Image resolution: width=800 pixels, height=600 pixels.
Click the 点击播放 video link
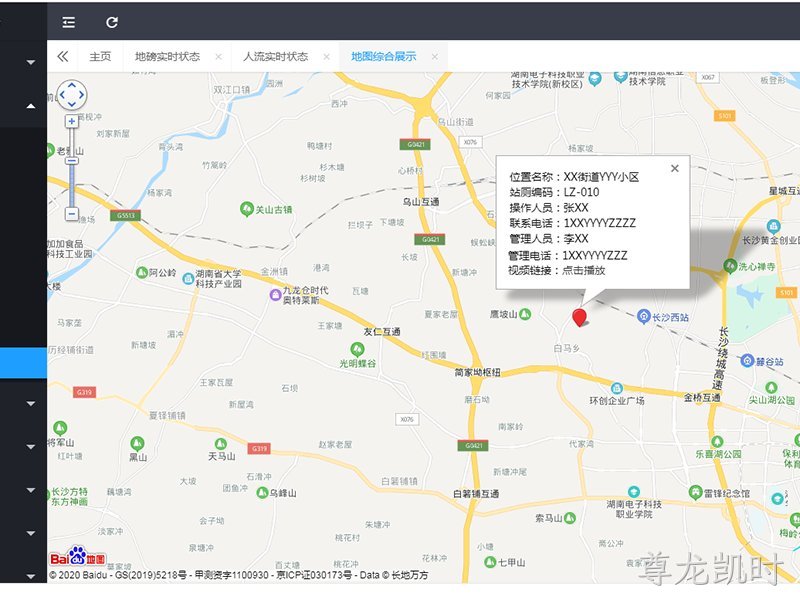point(584,270)
